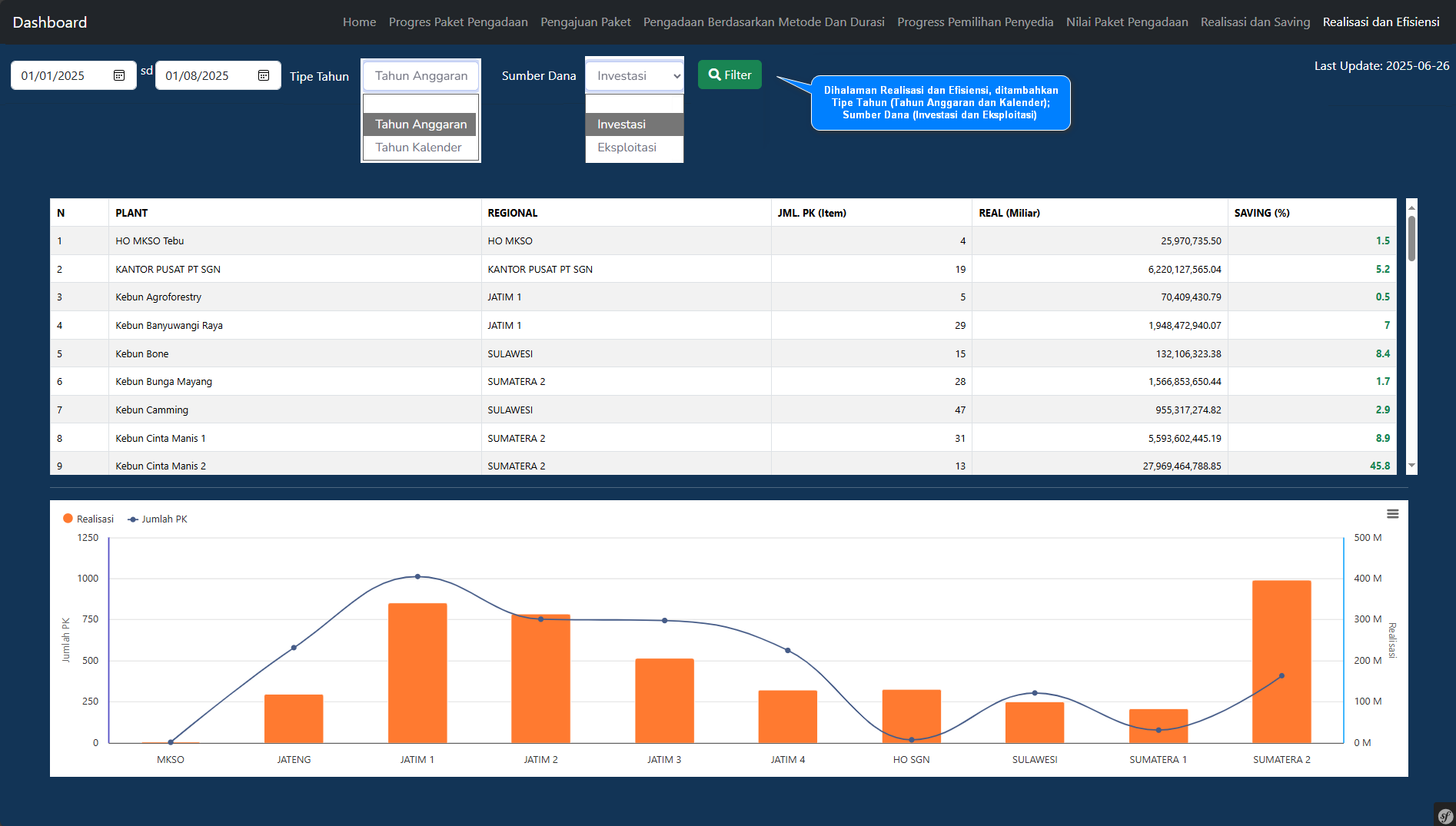Expand the Sumber Dana Investasi dropdown
The image size is (1456, 826).
click(x=634, y=76)
